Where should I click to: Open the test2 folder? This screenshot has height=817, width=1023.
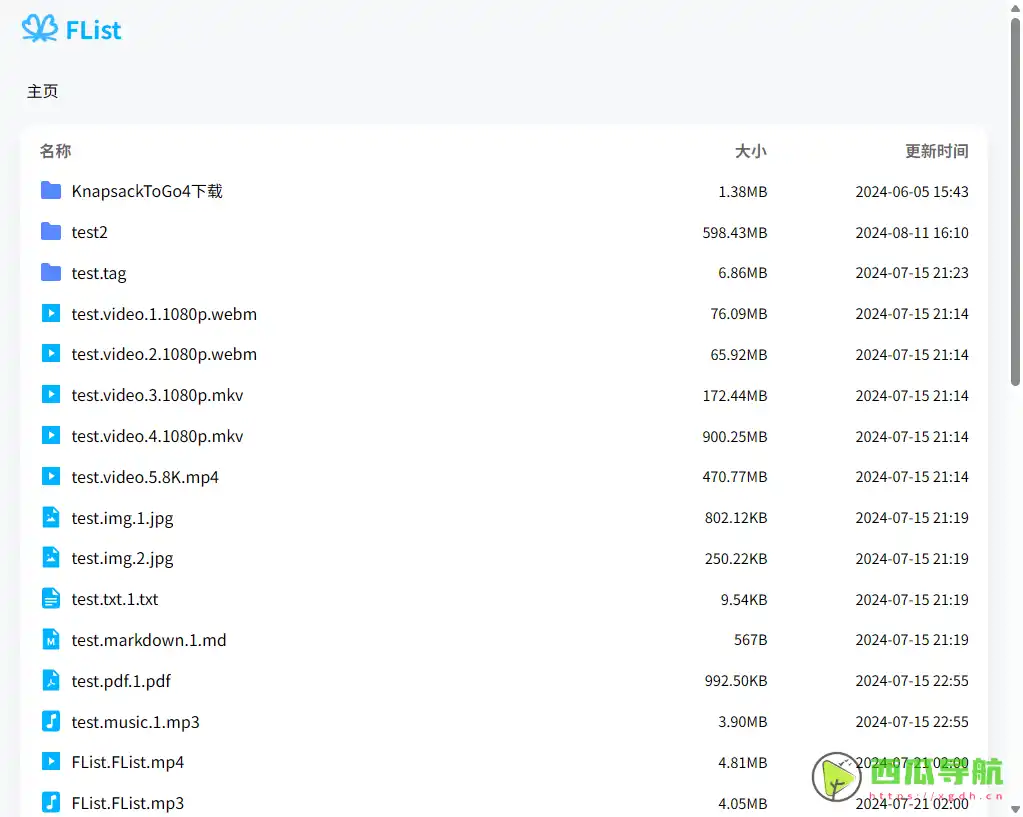[x=89, y=232]
